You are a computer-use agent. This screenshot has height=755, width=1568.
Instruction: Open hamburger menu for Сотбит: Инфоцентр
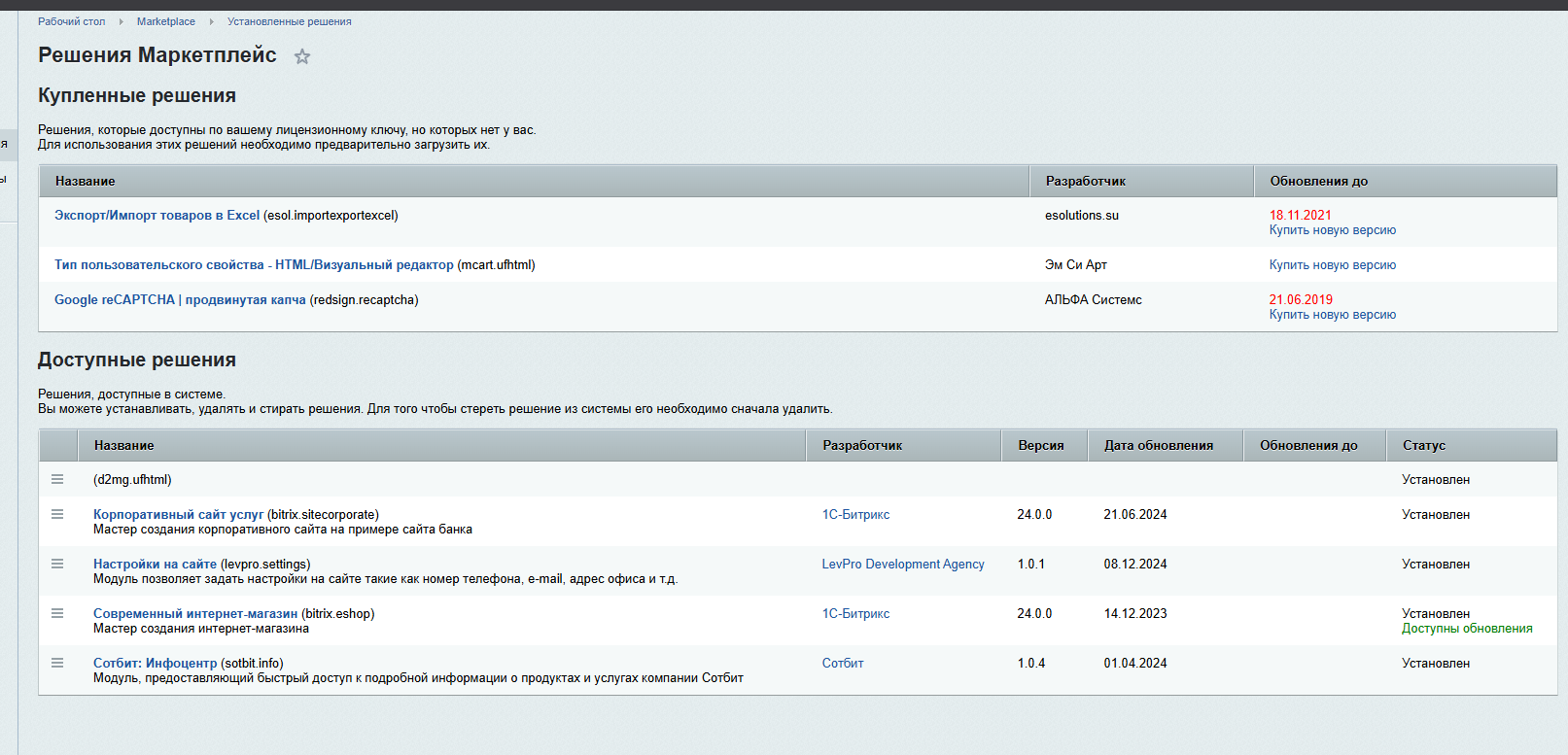[57, 663]
